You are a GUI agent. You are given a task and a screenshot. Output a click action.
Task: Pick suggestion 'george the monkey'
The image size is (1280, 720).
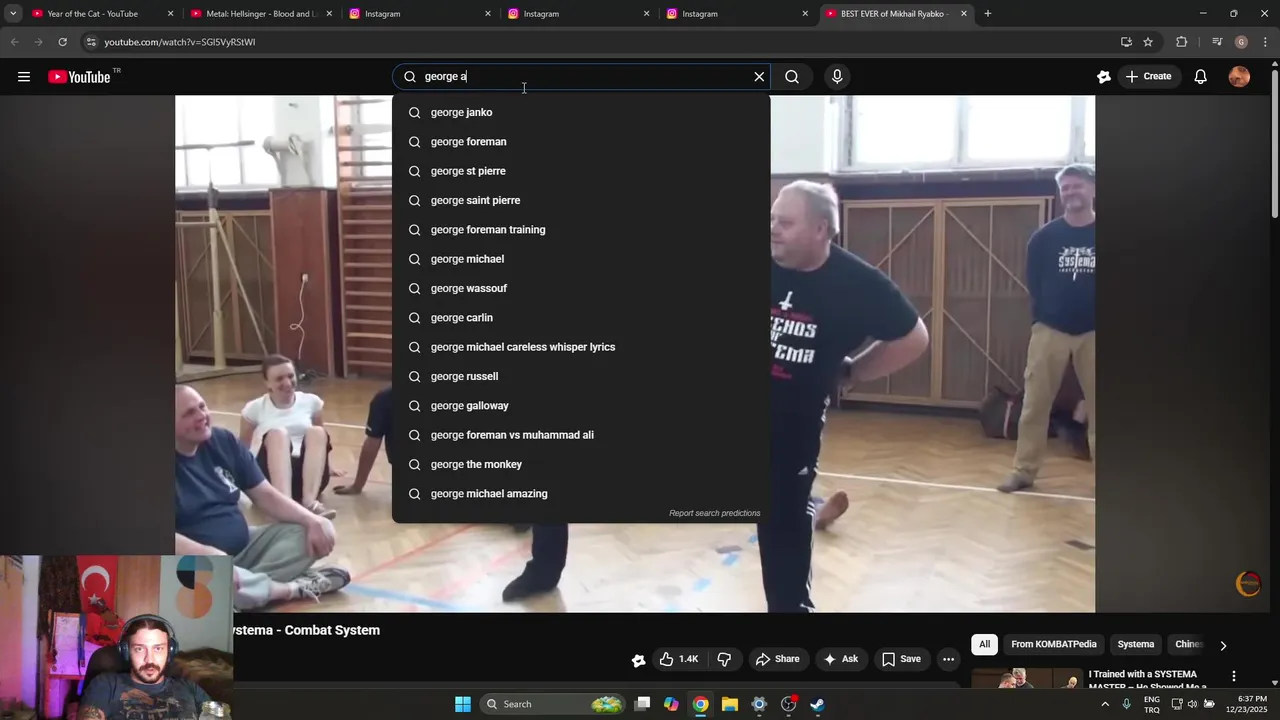[581, 464]
